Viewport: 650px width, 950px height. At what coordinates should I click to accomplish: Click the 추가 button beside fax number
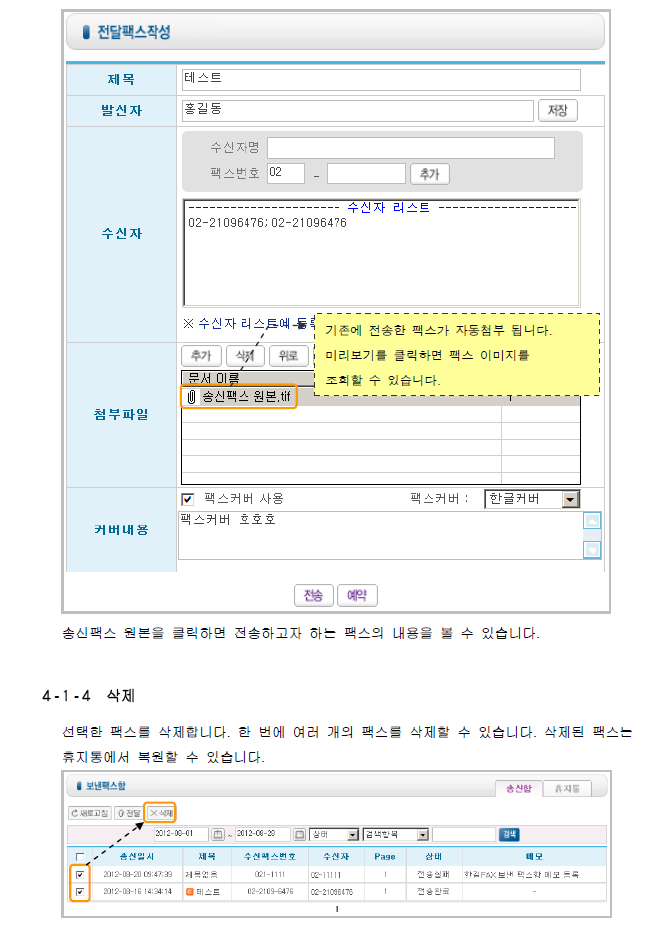pyautogui.click(x=429, y=174)
